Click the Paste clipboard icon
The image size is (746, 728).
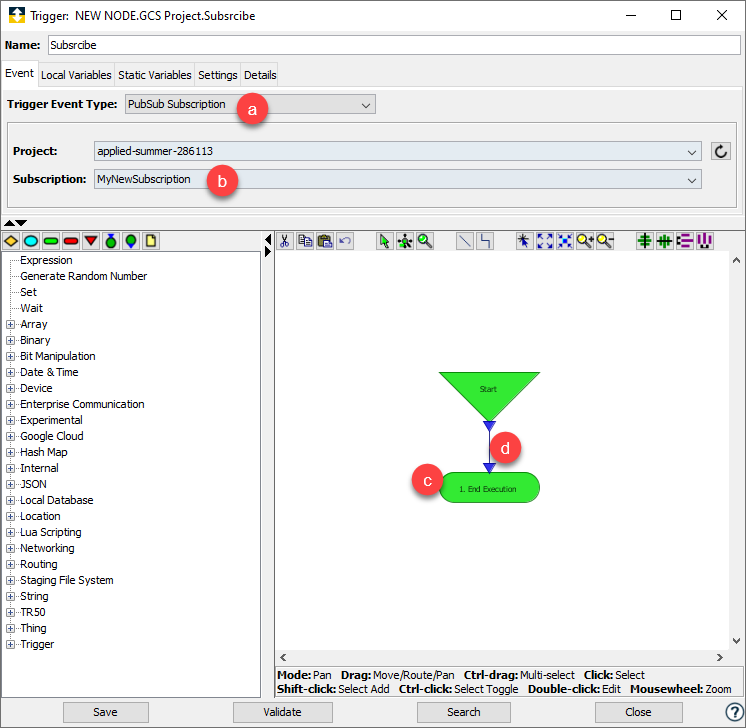tap(325, 241)
